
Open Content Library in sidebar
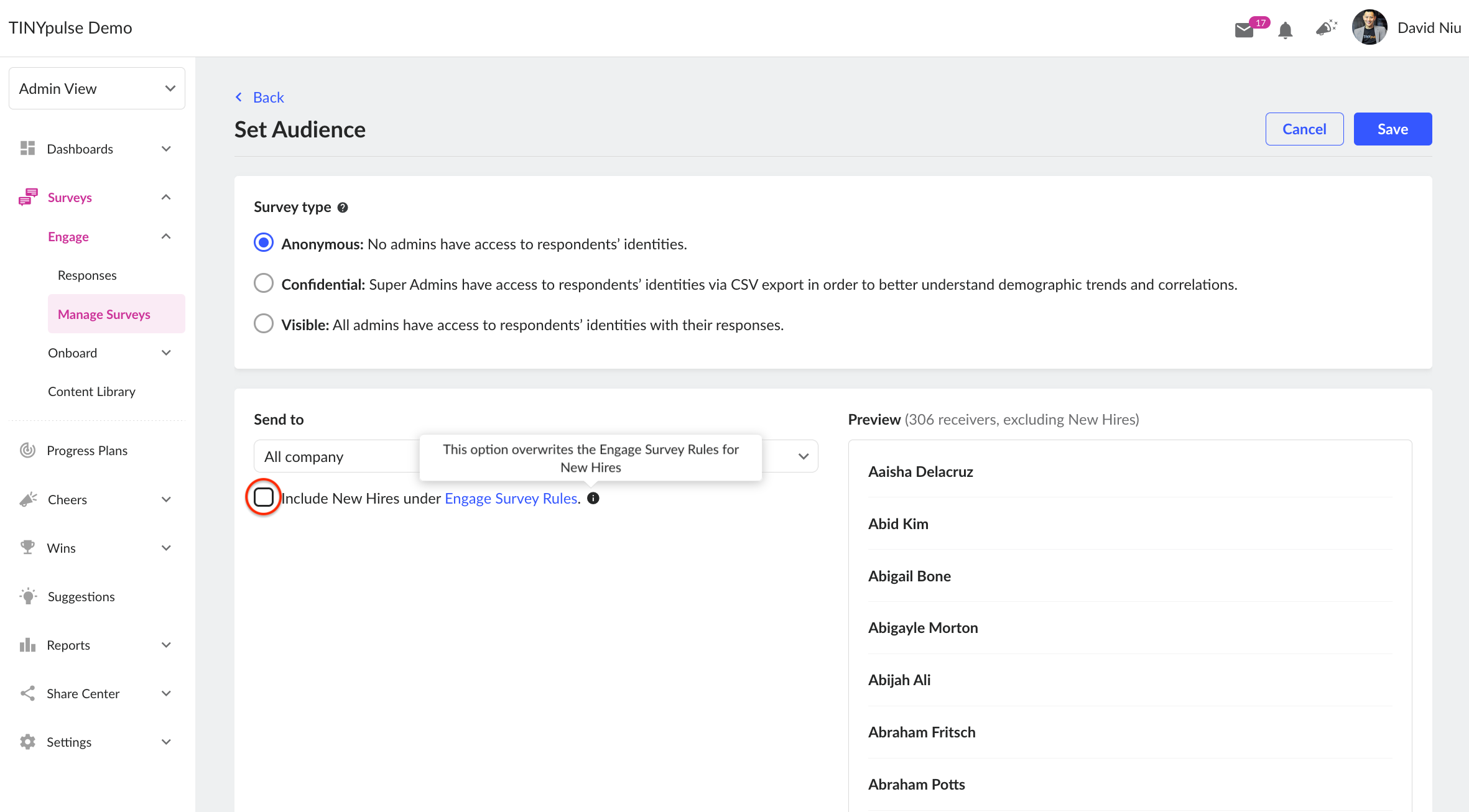tap(91, 391)
